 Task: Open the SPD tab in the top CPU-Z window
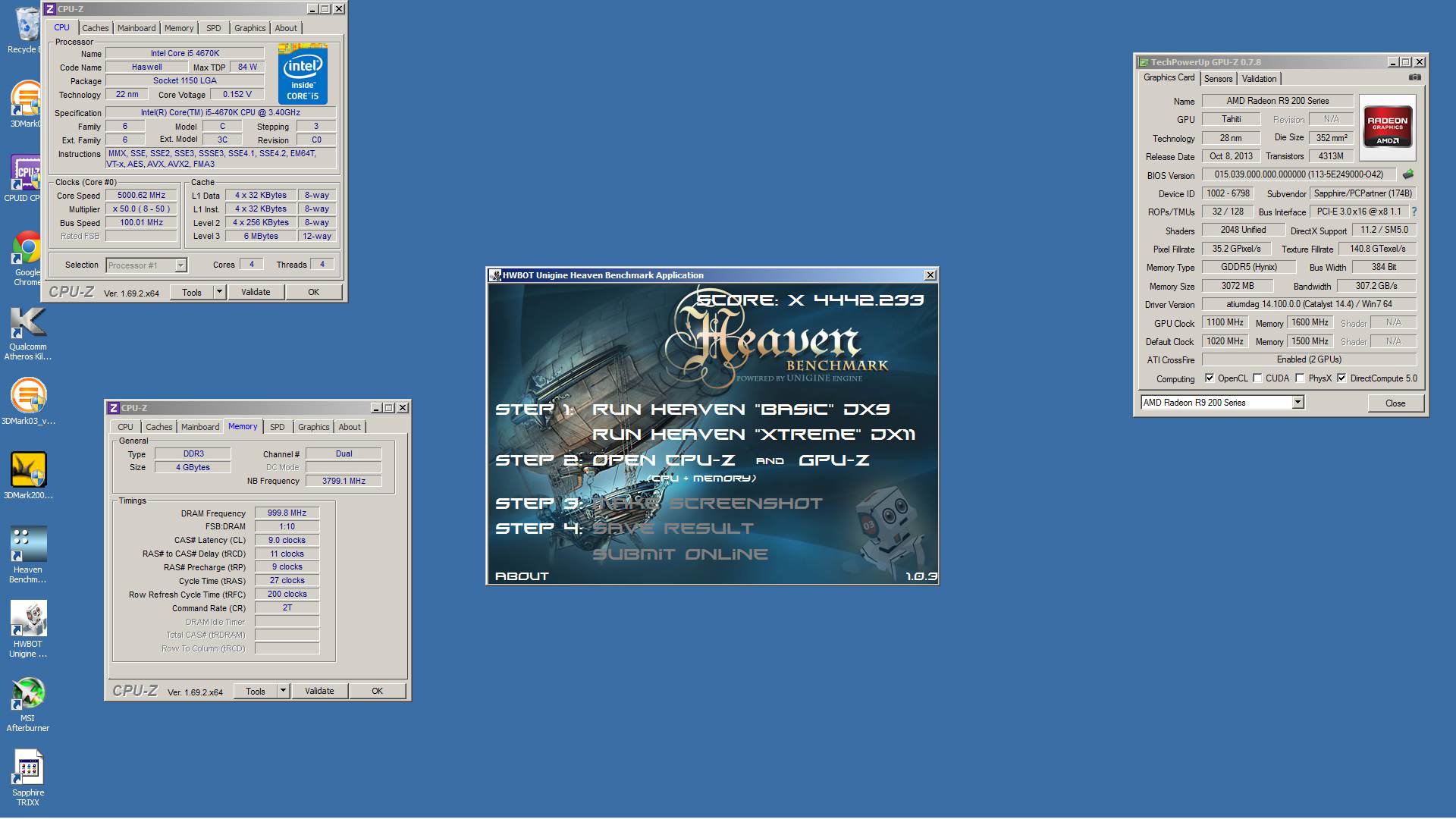pyautogui.click(x=214, y=28)
